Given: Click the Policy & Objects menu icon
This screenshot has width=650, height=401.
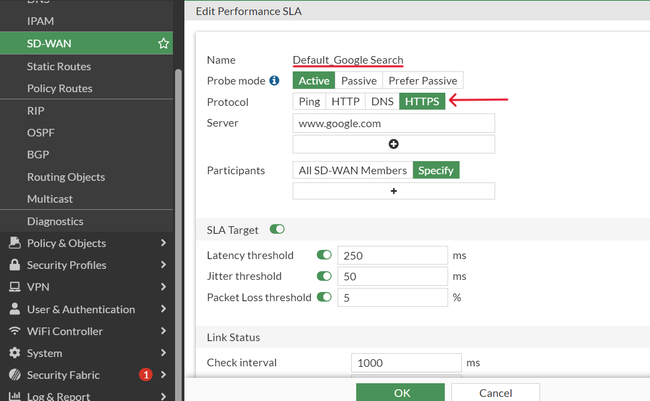Looking at the screenshot, I should 14,243.
